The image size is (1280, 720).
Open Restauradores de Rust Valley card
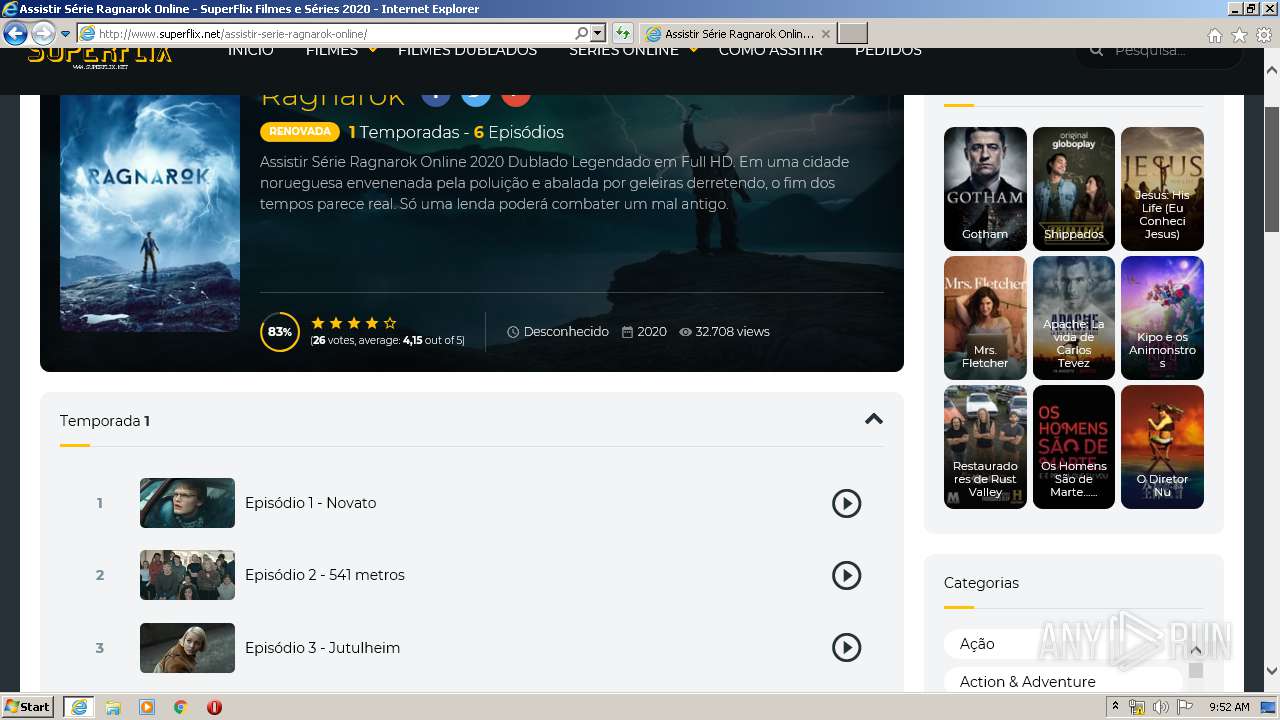(x=985, y=447)
